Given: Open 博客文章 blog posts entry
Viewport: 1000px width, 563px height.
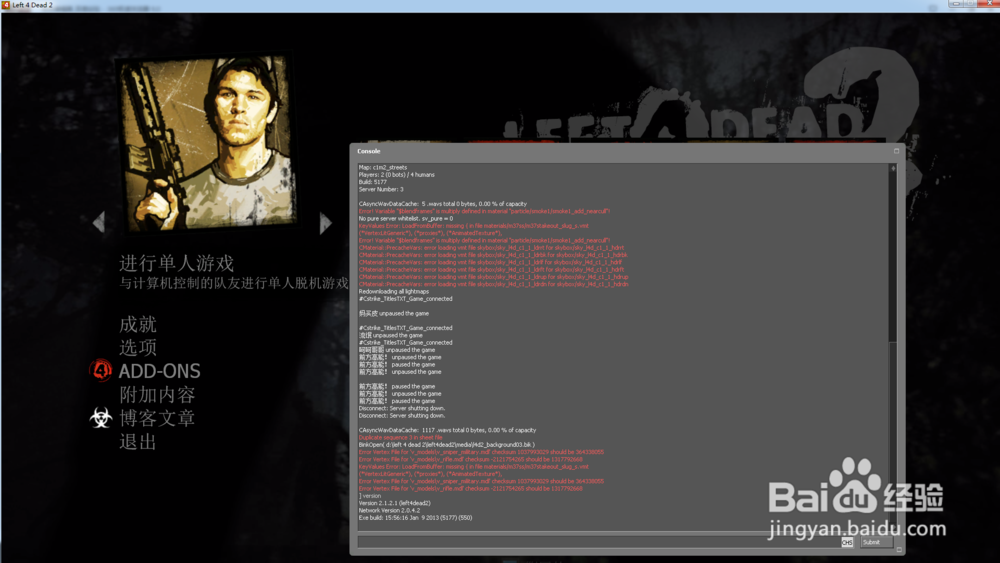Looking at the screenshot, I should coord(157,418).
